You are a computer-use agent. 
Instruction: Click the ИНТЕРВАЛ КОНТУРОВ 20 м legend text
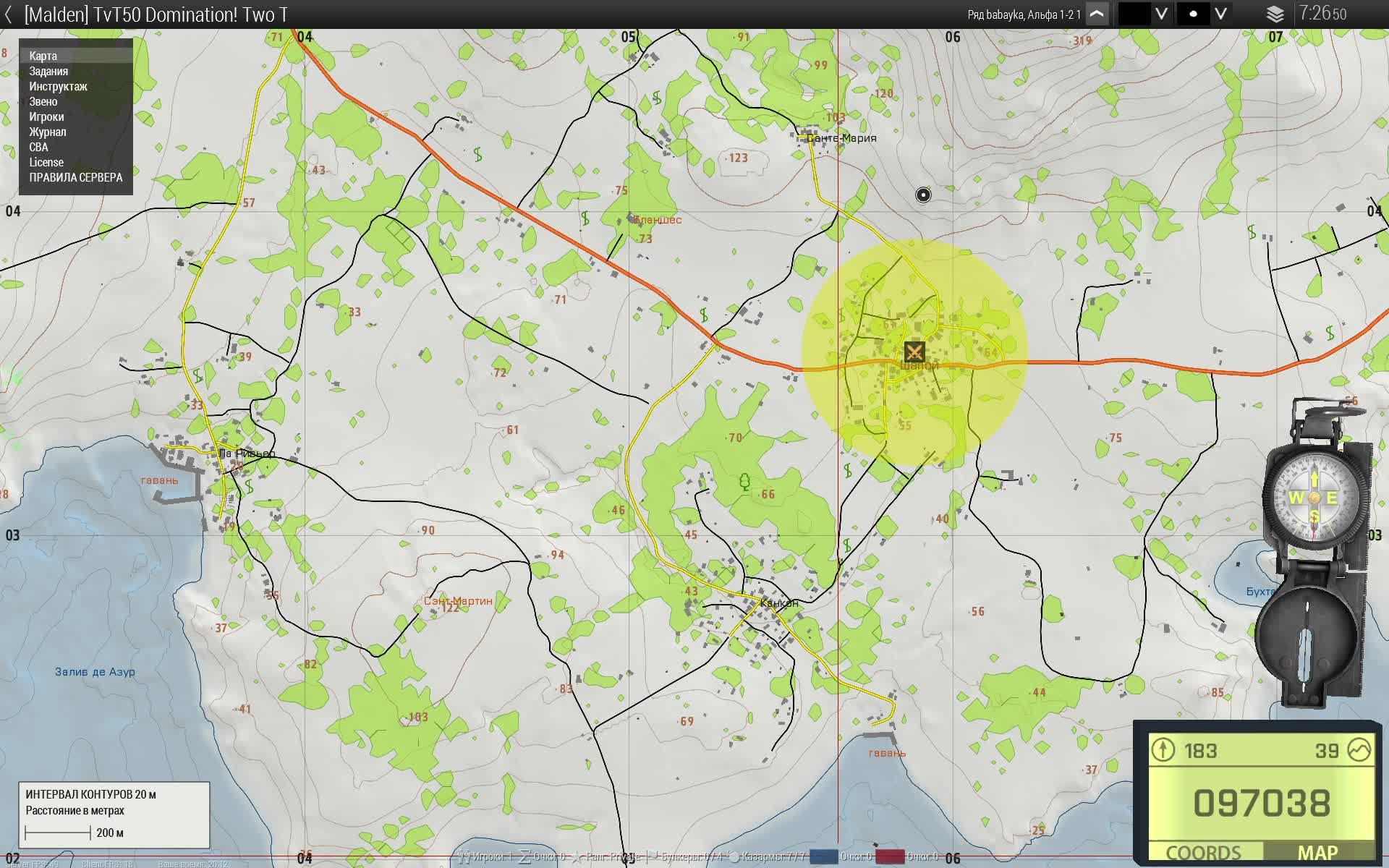[91, 794]
